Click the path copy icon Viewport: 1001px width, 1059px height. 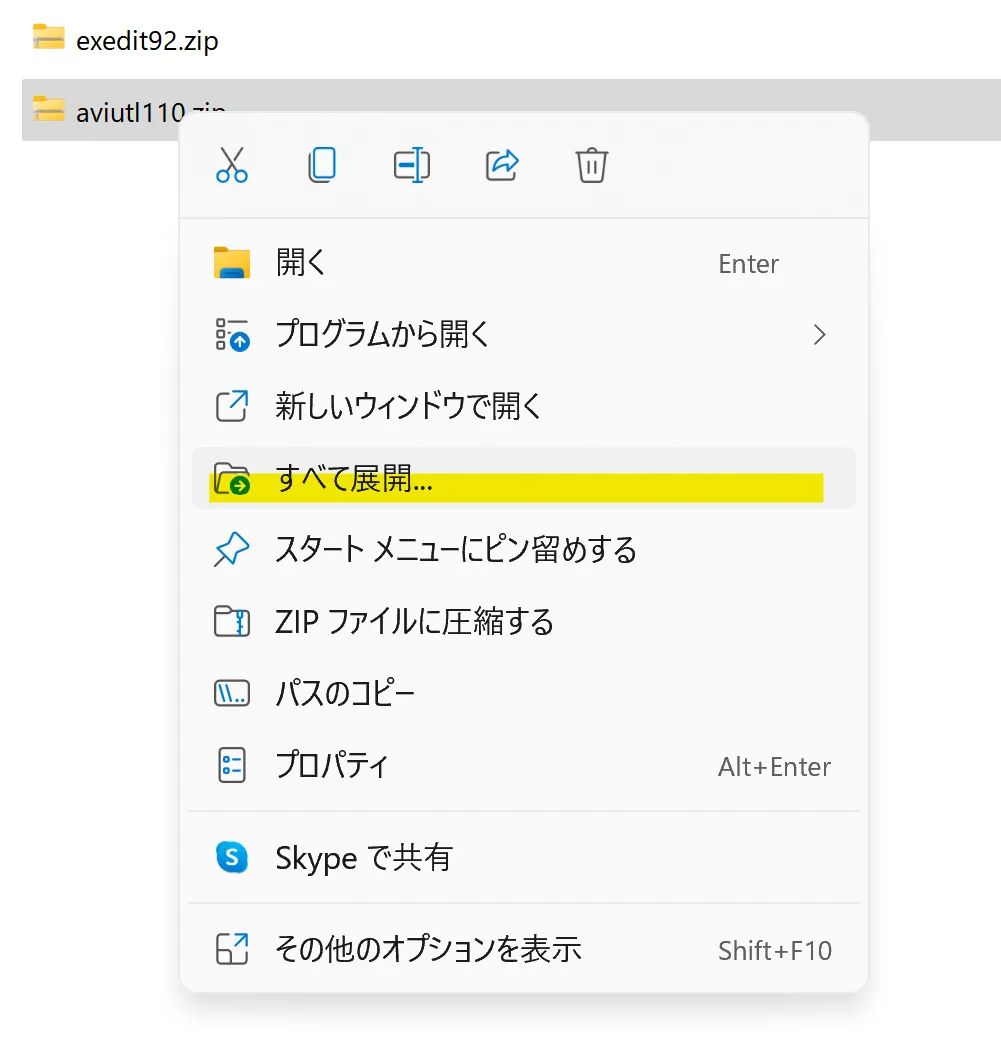[232, 693]
